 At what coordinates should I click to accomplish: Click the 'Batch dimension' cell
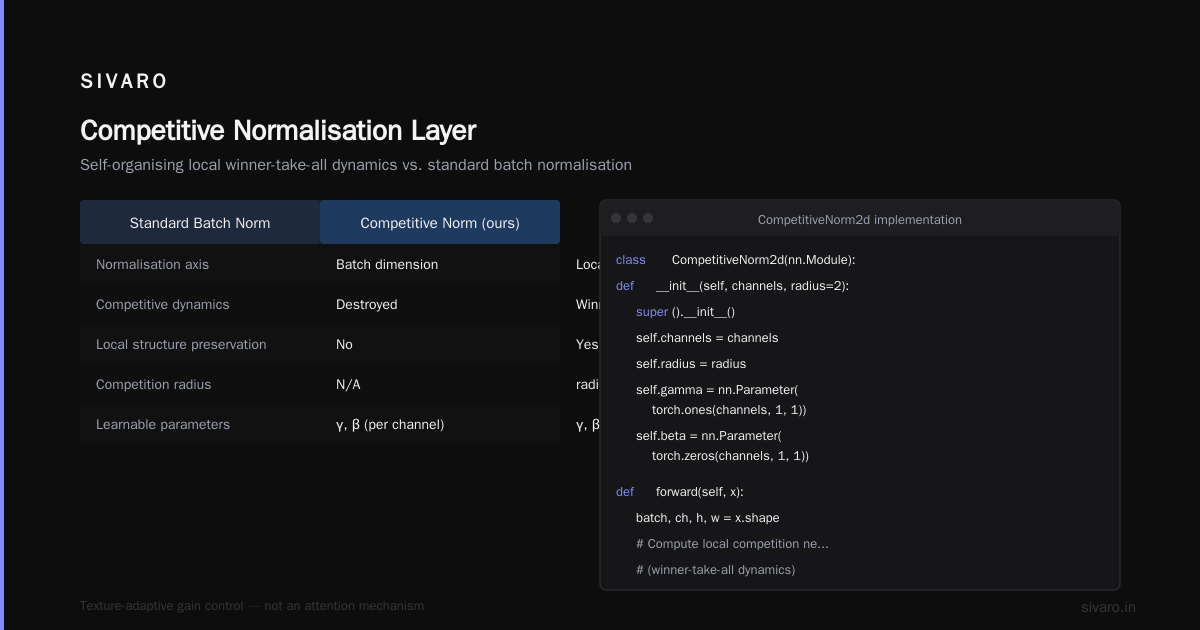[x=387, y=265]
